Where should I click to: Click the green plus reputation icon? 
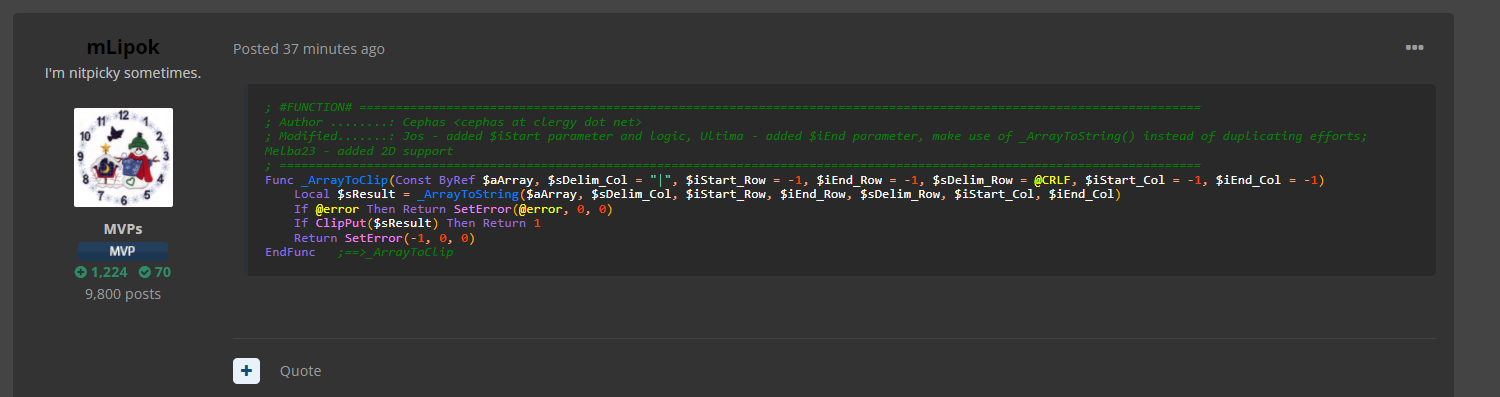(x=81, y=272)
